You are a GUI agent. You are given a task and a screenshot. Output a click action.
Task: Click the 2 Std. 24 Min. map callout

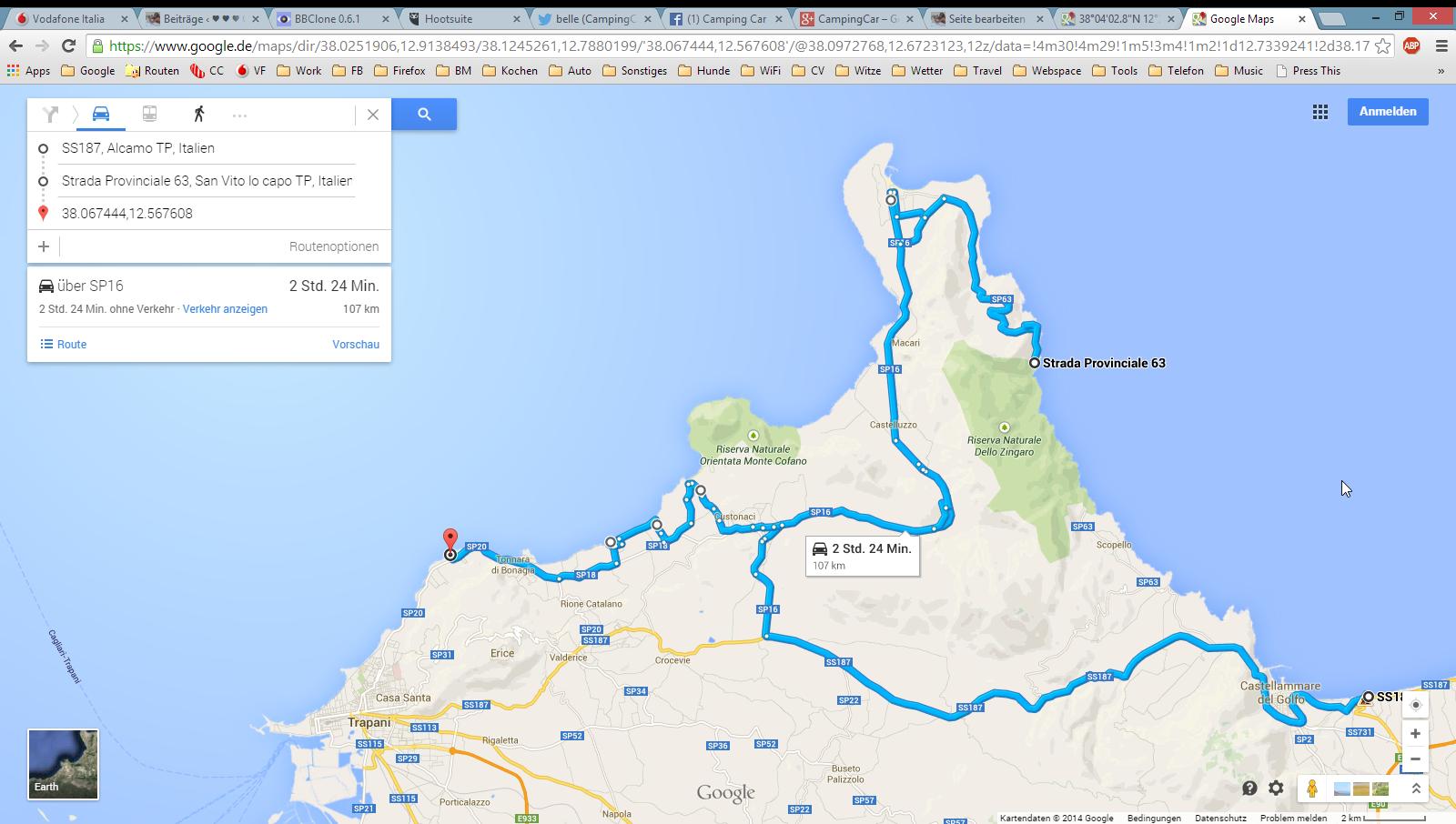tap(862, 556)
